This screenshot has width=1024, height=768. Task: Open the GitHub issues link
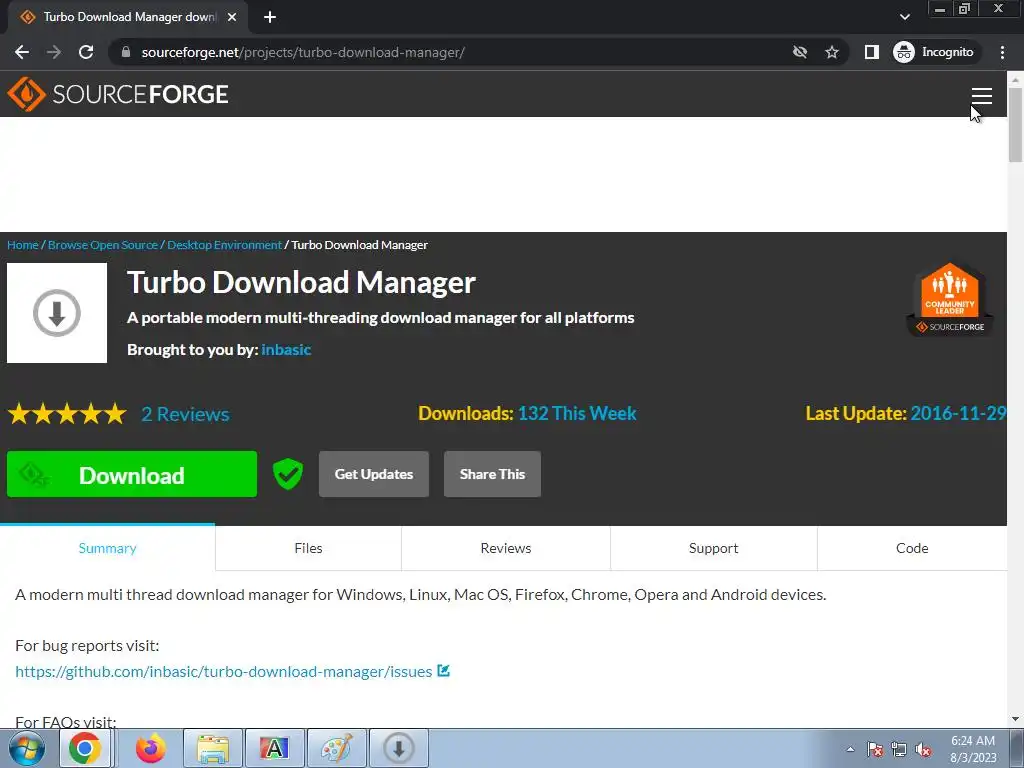point(223,671)
